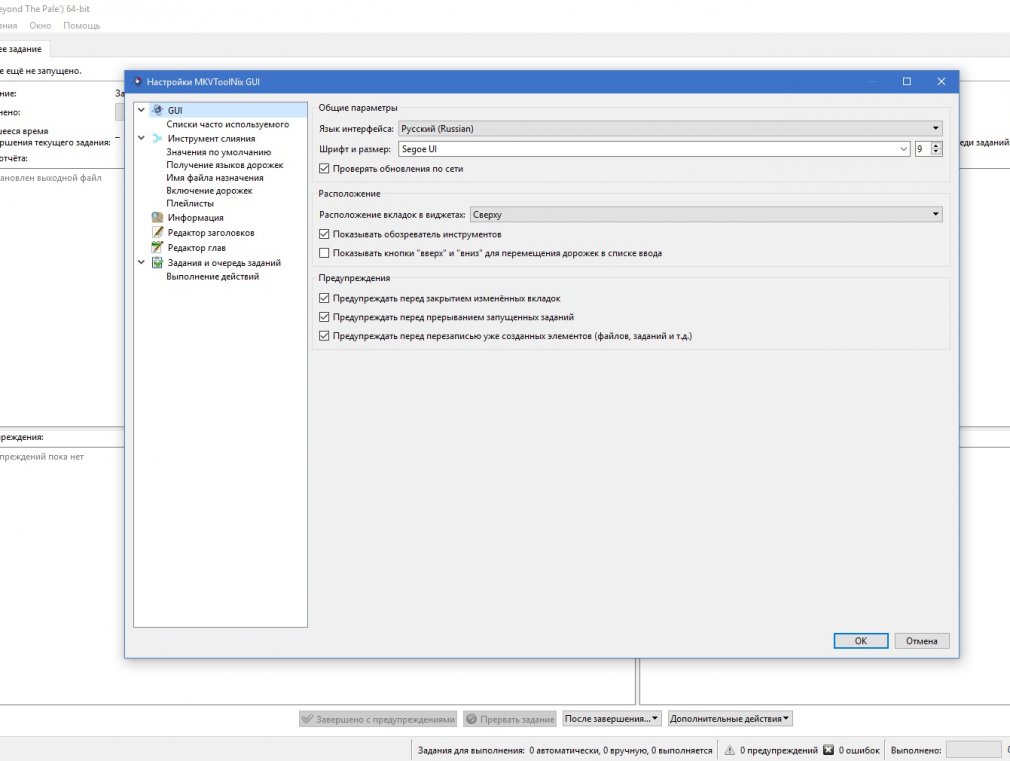Click the Задания и очередь заданий icon
This screenshot has width=1010, height=761.
tap(157, 262)
